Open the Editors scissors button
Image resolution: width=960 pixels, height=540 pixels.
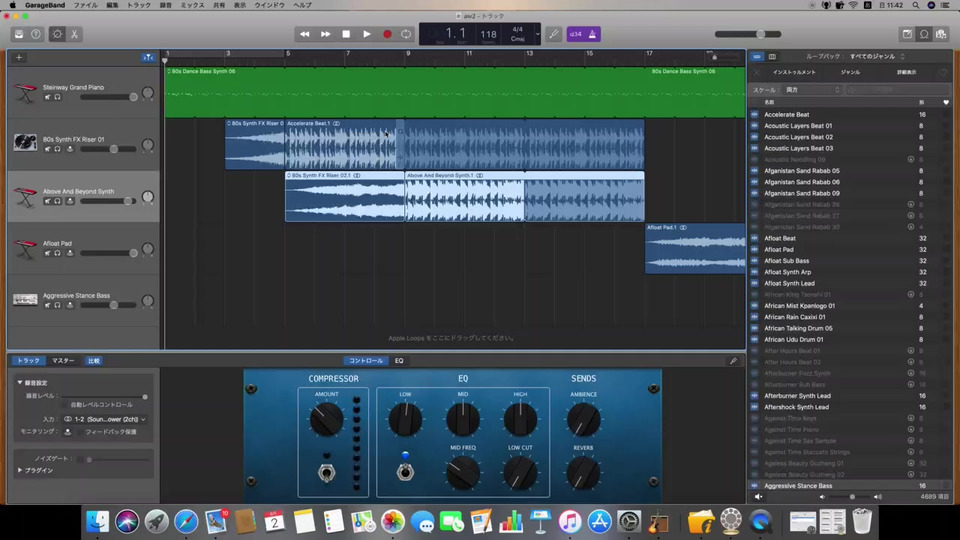pyautogui.click(x=74, y=34)
